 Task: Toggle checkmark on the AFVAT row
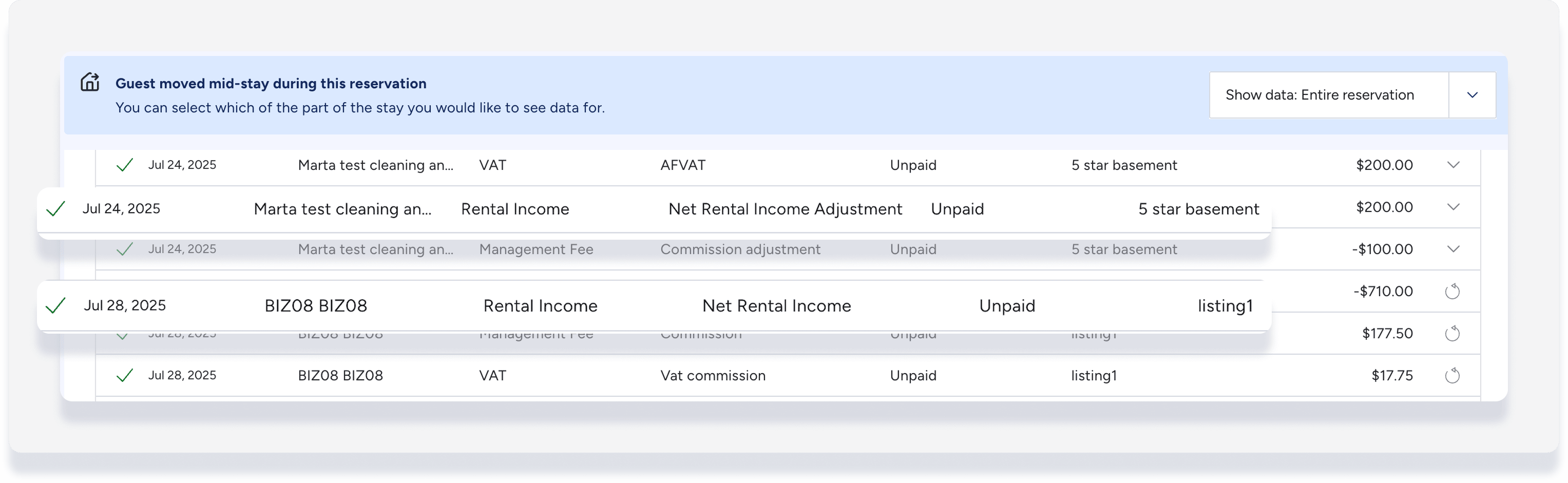pyautogui.click(x=124, y=165)
